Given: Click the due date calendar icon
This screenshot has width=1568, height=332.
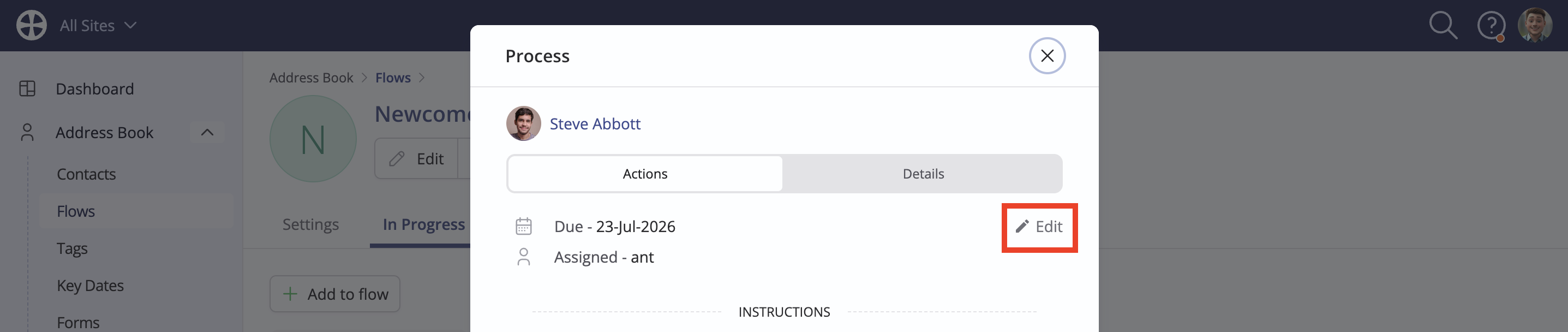Looking at the screenshot, I should point(523,226).
